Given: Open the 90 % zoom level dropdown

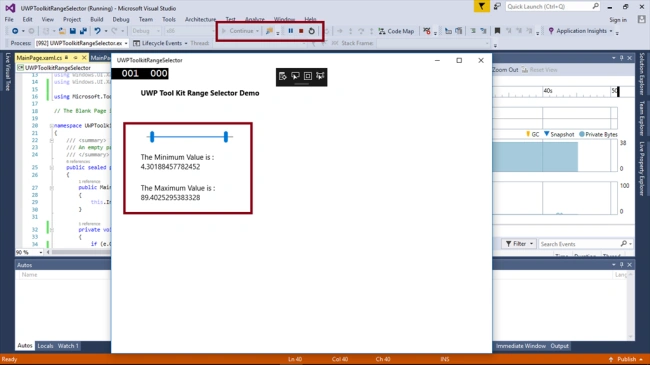Looking at the screenshot, I should point(41,252).
